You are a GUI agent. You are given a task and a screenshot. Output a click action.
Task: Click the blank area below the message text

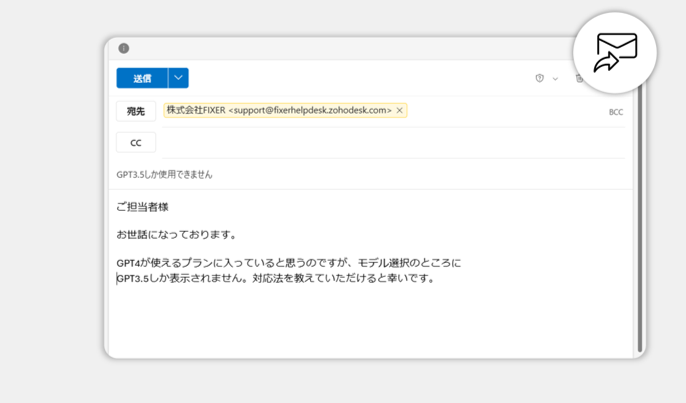[370, 320]
